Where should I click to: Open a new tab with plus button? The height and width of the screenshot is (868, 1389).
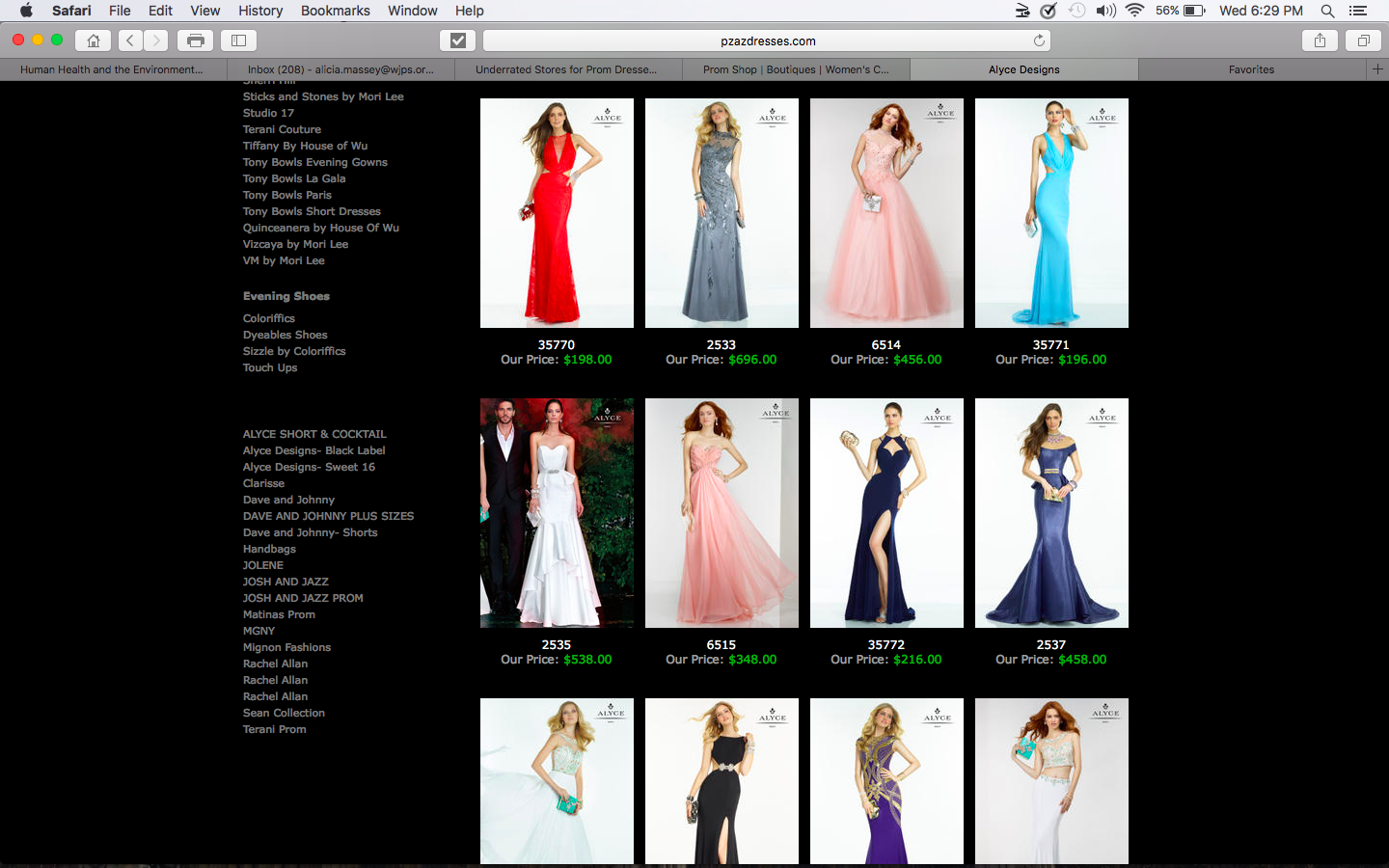pos(1377,69)
